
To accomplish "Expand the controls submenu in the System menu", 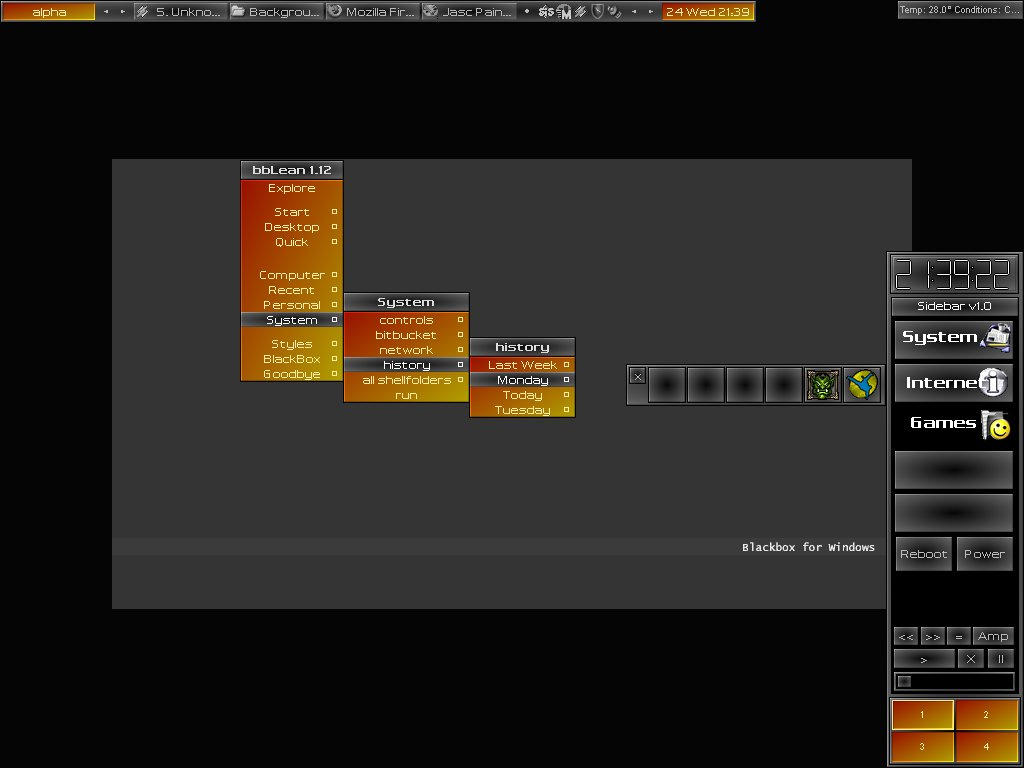I will coord(461,319).
